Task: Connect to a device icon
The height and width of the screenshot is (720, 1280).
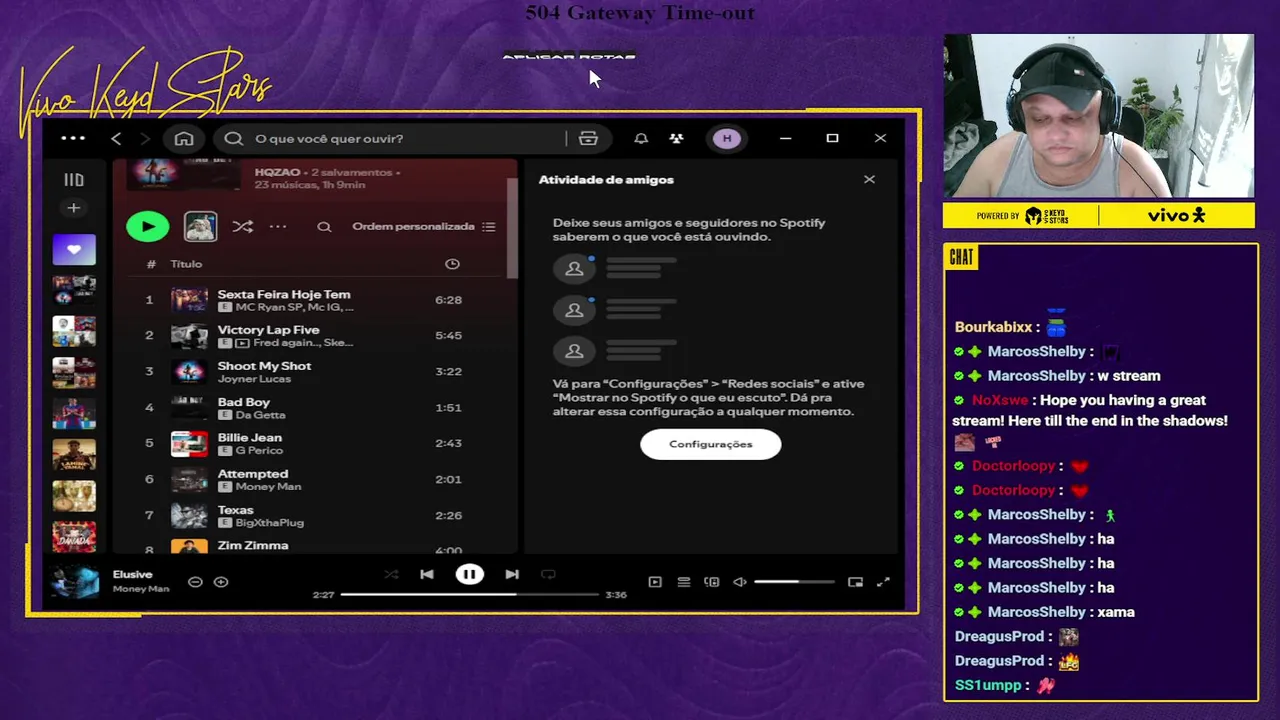Action: pos(712,582)
